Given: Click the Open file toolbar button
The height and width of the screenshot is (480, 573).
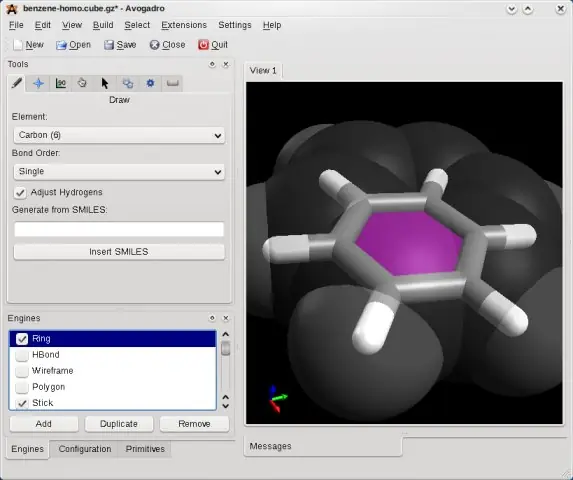Looking at the screenshot, I should click(x=73, y=45).
